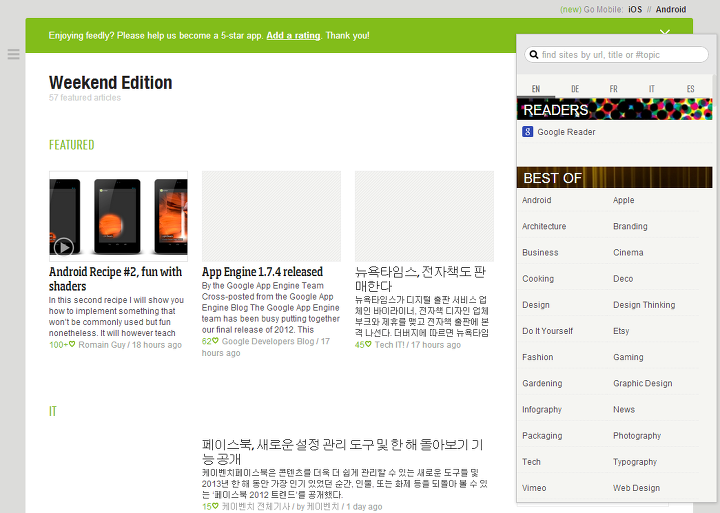Click Romain Guy source label
Screen dimensions: 720x513
[x=101, y=345]
